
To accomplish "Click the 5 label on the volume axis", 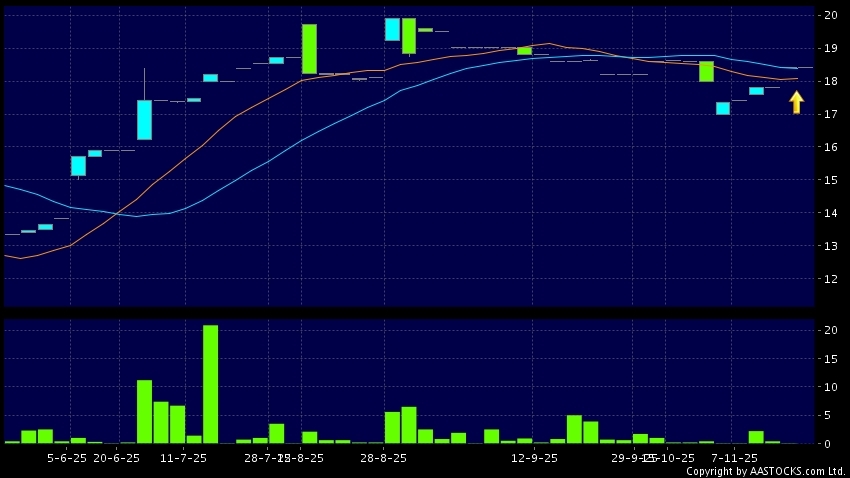I will pyautogui.click(x=831, y=415).
